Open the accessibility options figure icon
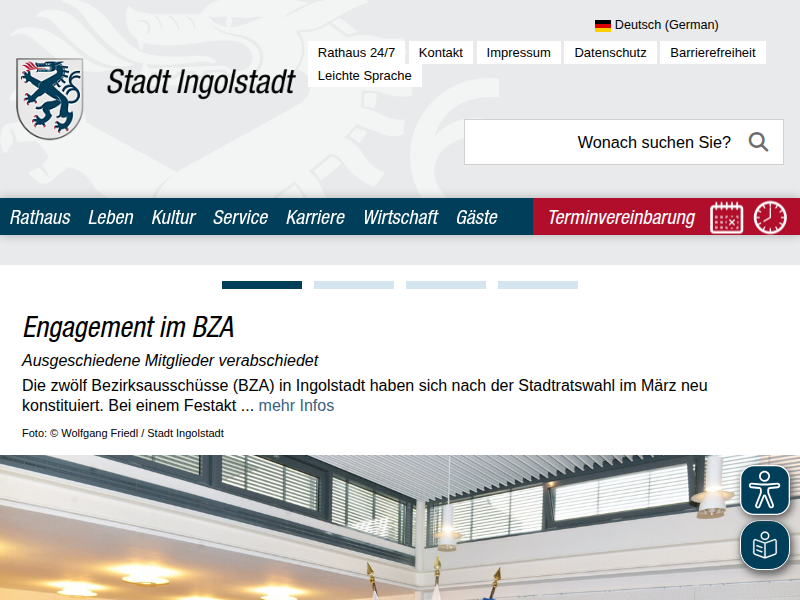Viewport: 800px width, 600px height. pos(765,490)
